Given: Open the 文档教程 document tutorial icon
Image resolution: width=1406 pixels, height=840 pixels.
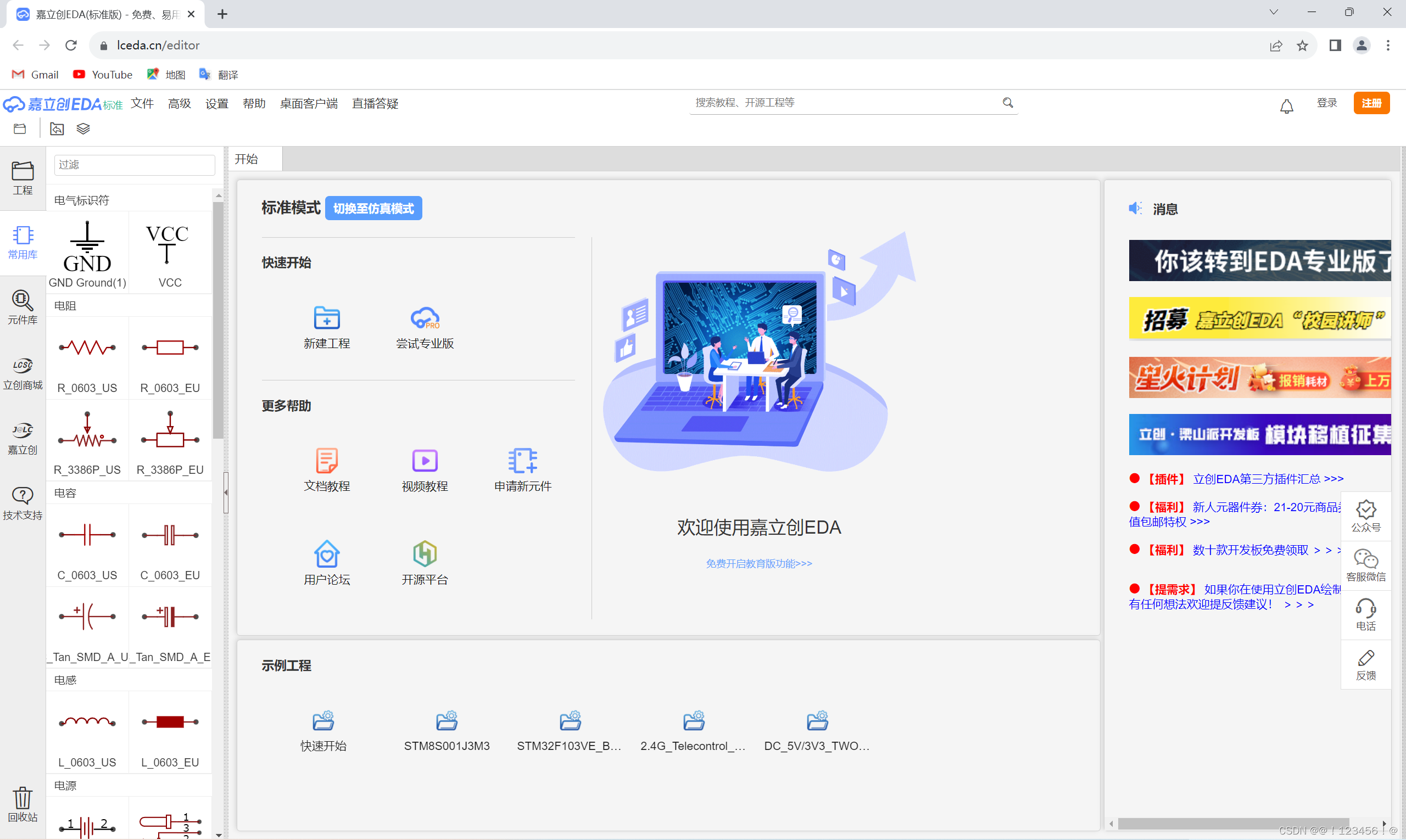Looking at the screenshot, I should (327, 460).
